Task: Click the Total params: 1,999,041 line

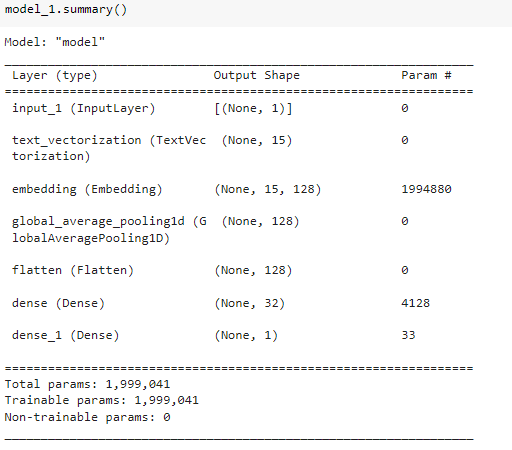Action: pos(87,384)
